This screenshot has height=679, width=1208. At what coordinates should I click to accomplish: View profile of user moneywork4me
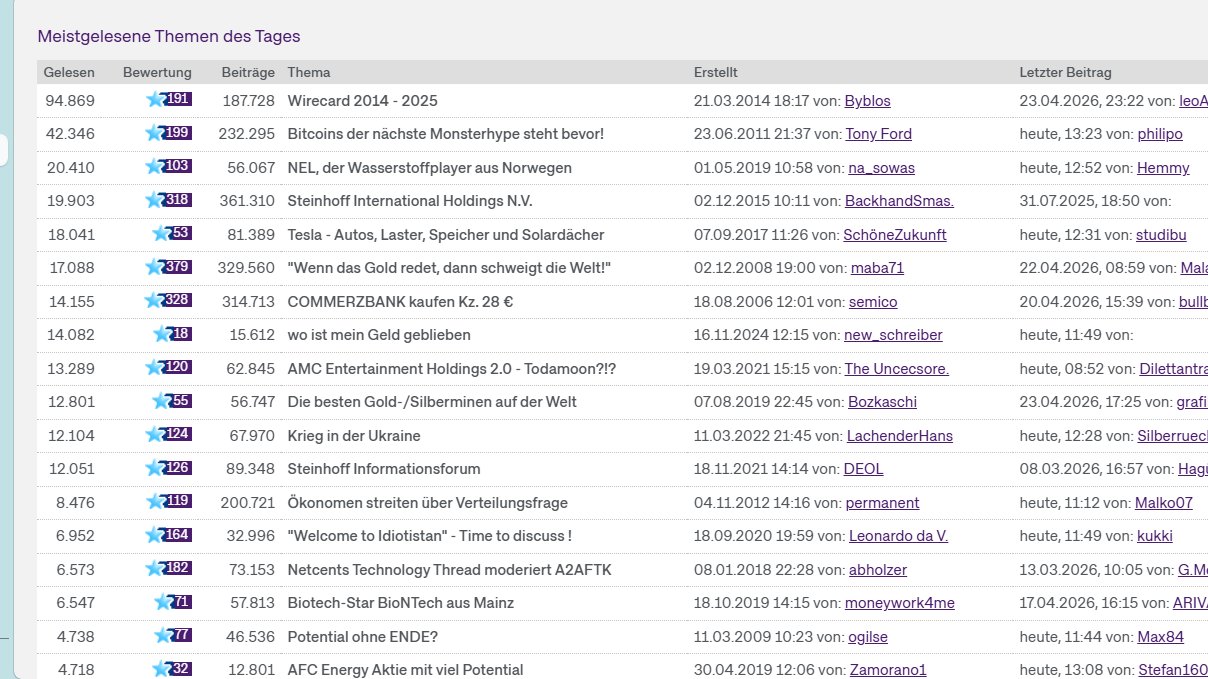(899, 603)
